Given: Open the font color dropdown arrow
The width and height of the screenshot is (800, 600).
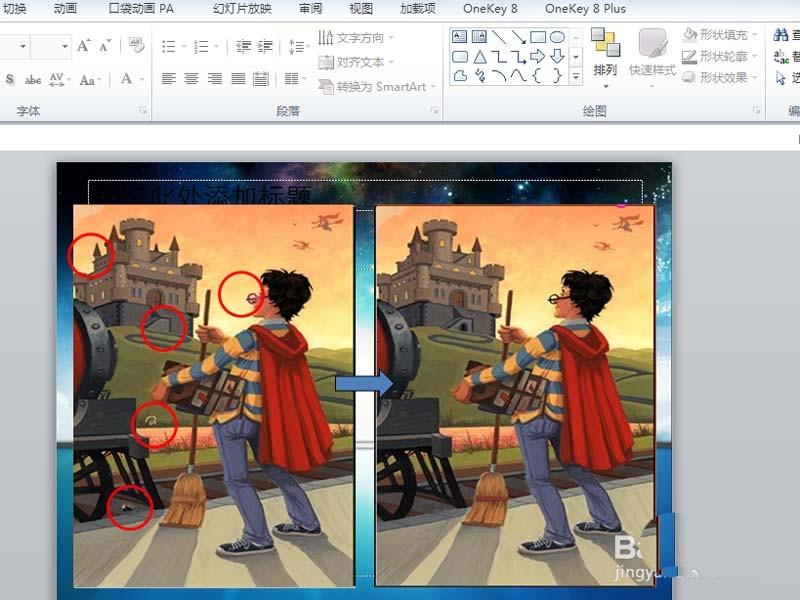Looking at the screenshot, I should click(141, 79).
